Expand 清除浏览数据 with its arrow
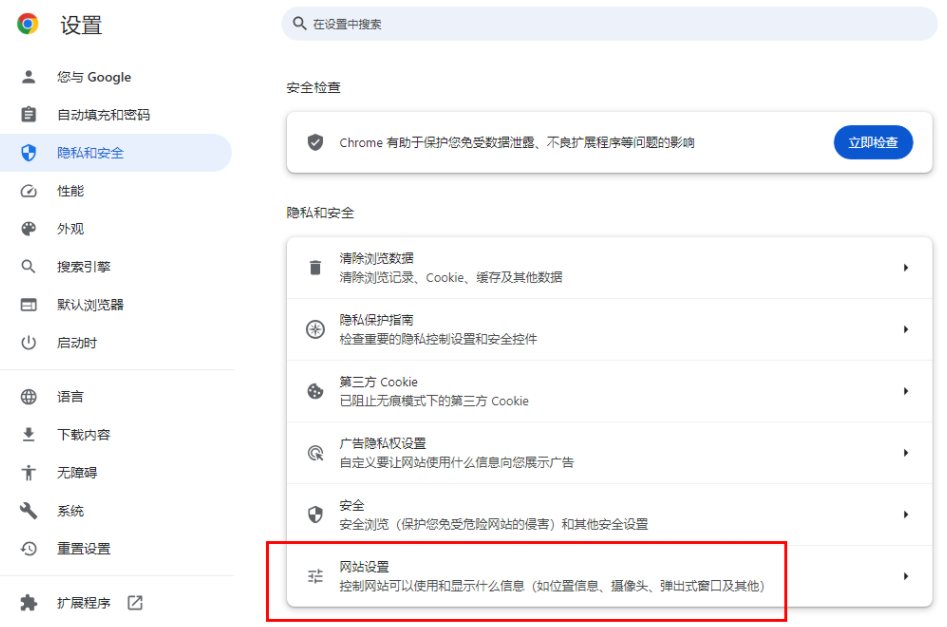Image resolution: width=947 pixels, height=627 pixels. click(x=905, y=268)
